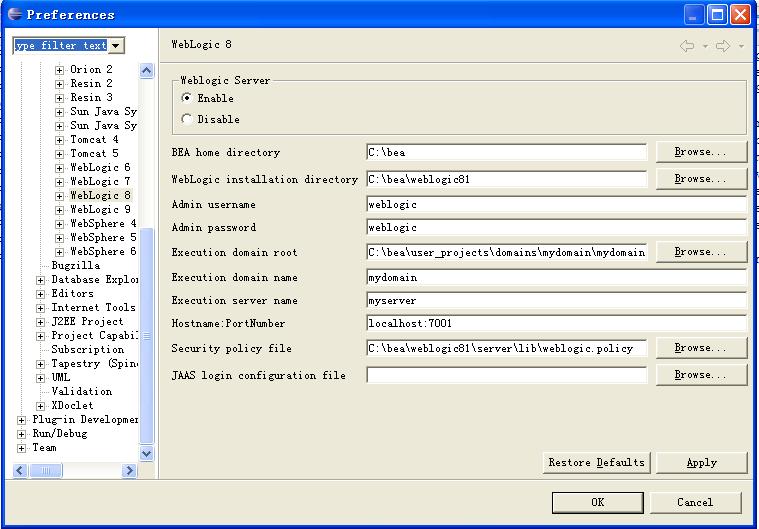
Task: Maximize the Preferences window
Action: pyautogui.click(x=717, y=15)
